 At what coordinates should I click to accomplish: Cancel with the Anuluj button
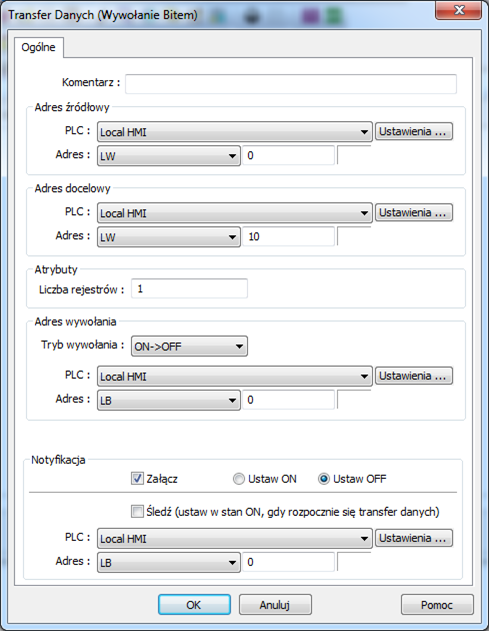(275, 604)
